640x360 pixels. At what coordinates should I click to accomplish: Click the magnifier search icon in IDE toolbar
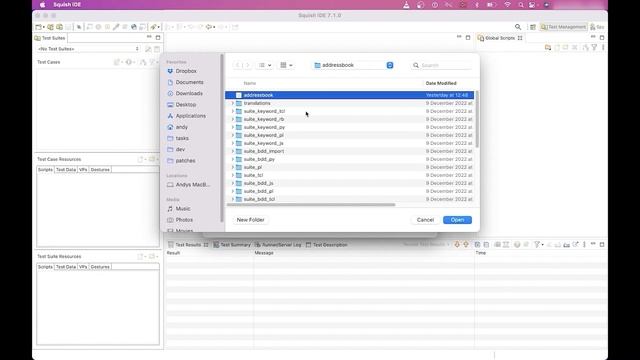point(518,27)
